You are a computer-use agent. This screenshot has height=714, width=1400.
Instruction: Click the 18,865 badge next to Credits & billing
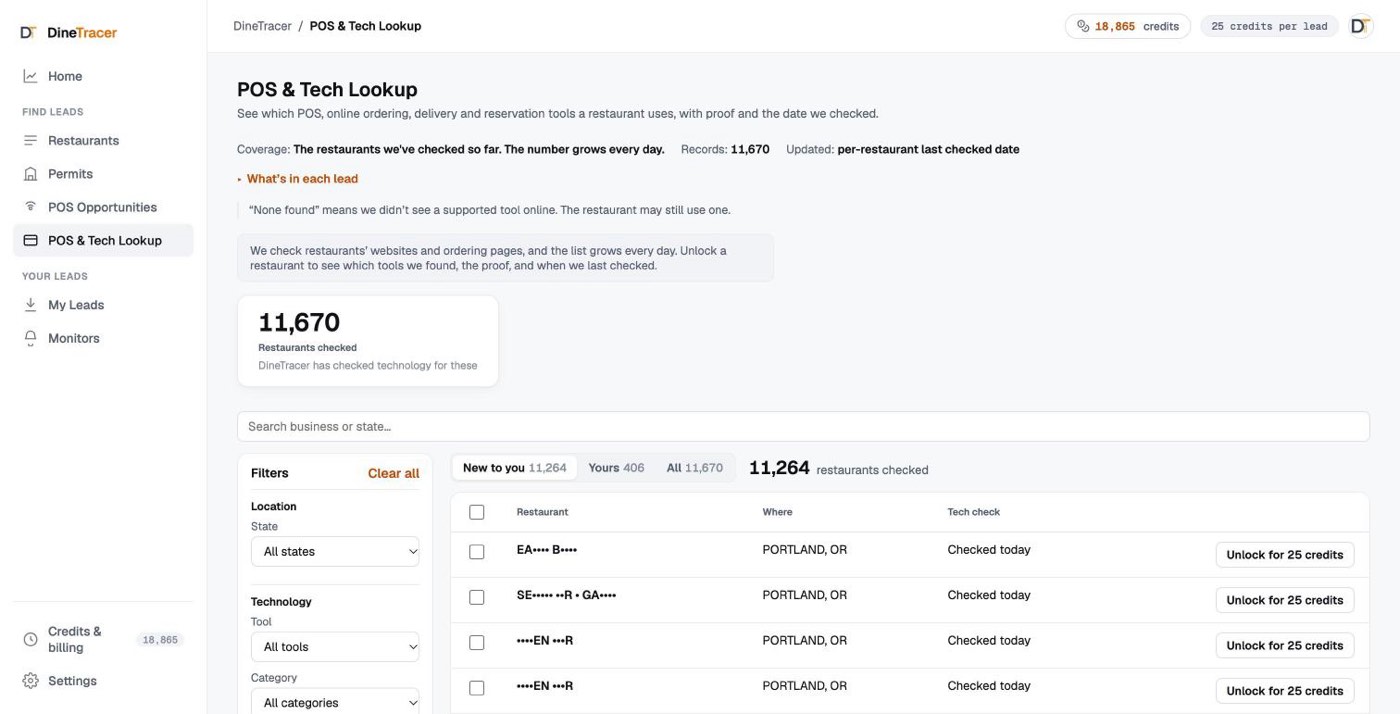(x=160, y=640)
